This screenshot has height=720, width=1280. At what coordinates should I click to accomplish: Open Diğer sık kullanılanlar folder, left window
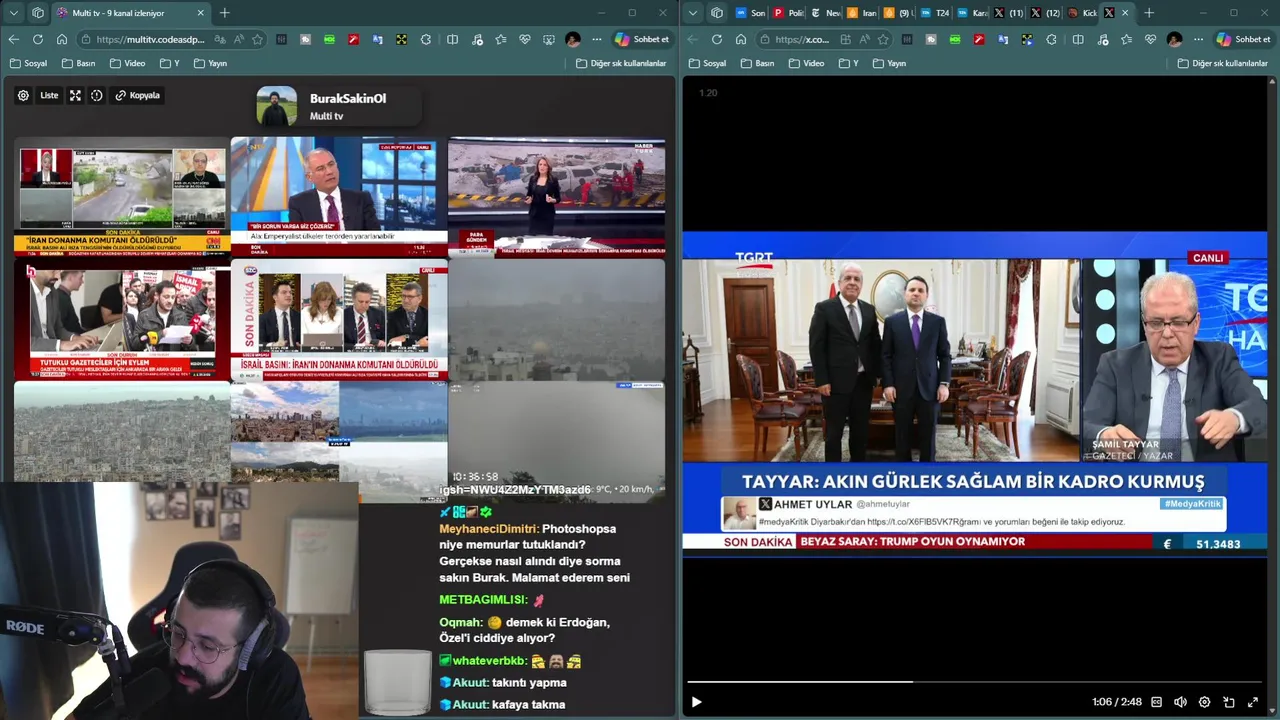click(622, 63)
